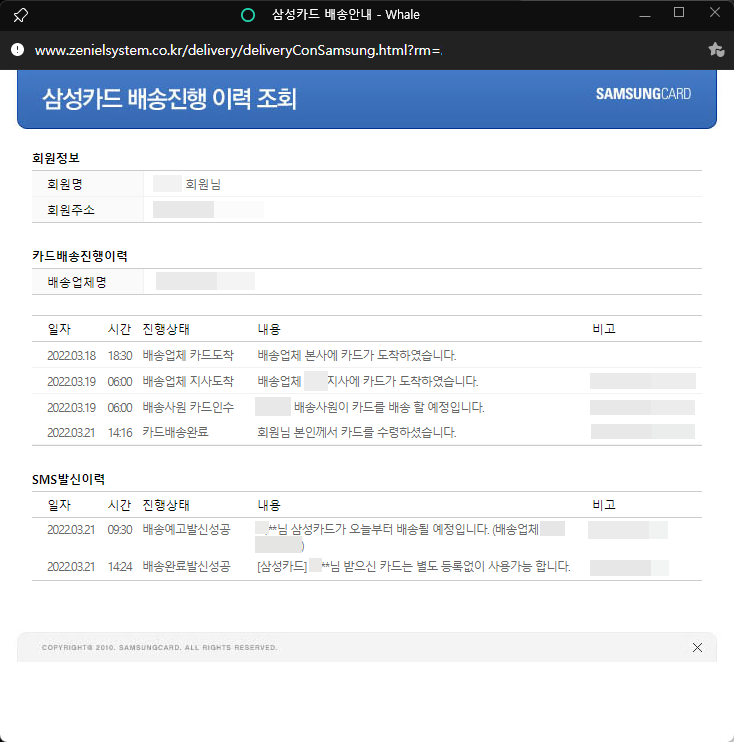Click the 회원님 text

click(x=203, y=184)
